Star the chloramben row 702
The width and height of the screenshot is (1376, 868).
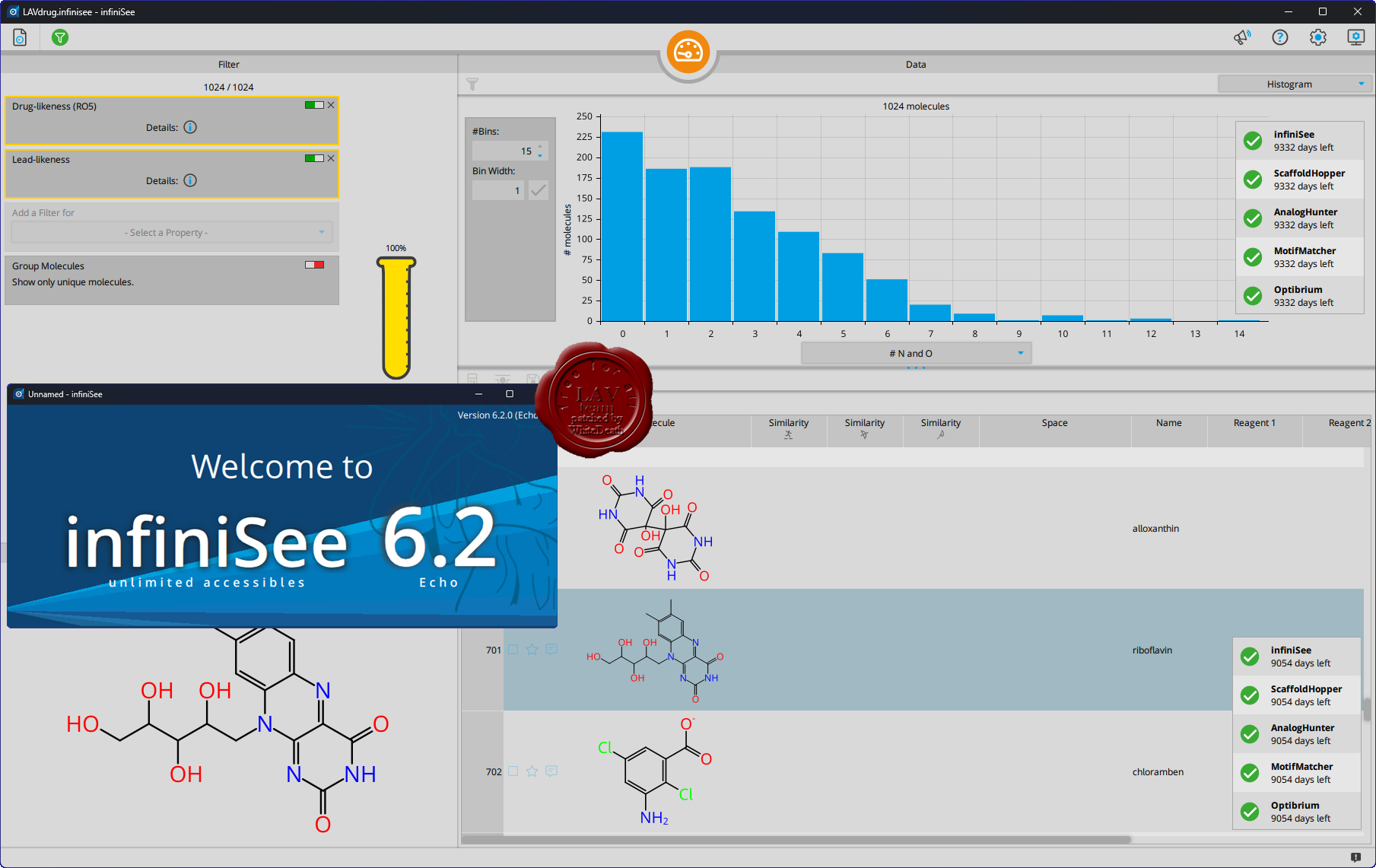[532, 771]
